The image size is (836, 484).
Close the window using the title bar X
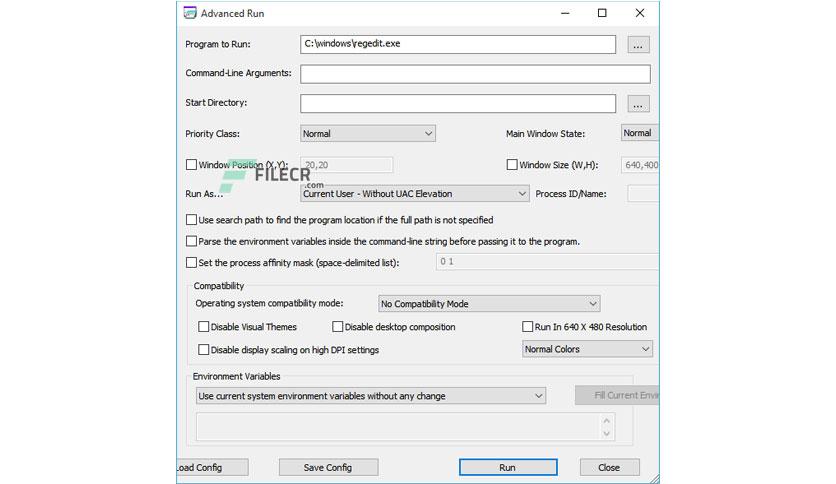tap(640, 13)
